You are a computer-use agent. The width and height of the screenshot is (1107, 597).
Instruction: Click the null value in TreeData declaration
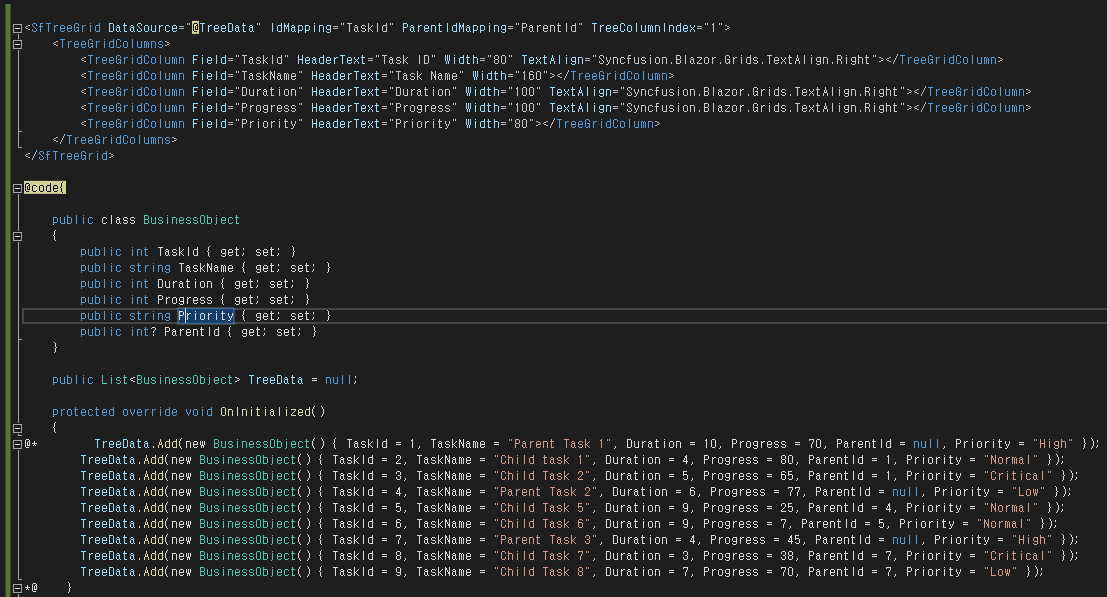click(x=339, y=380)
